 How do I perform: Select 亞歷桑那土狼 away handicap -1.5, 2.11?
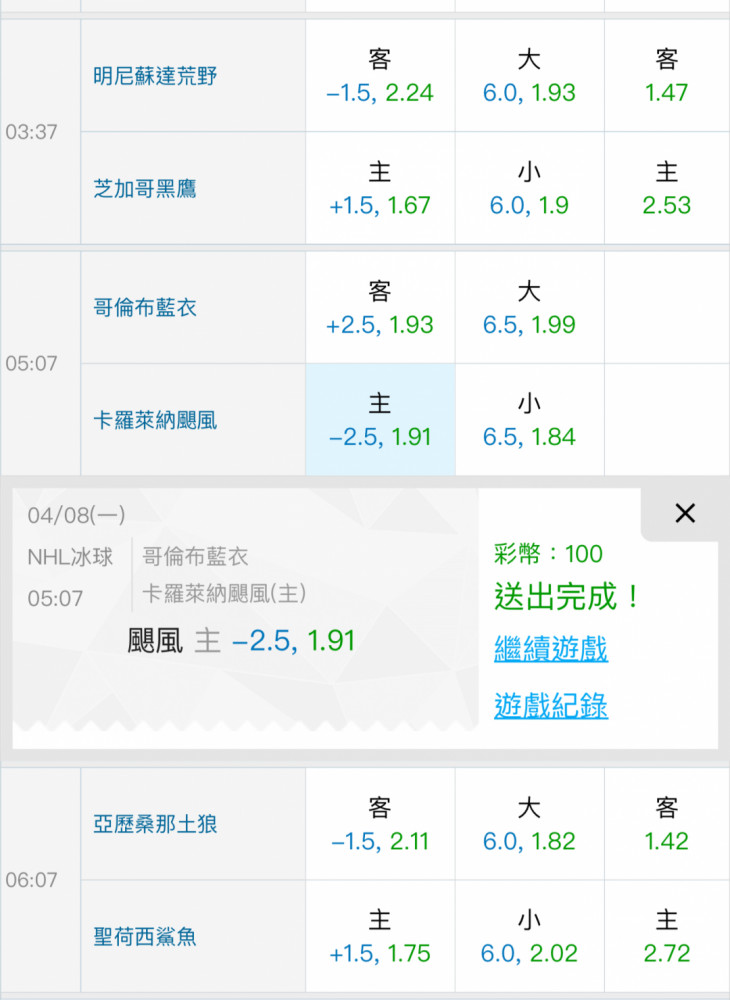pos(380,825)
